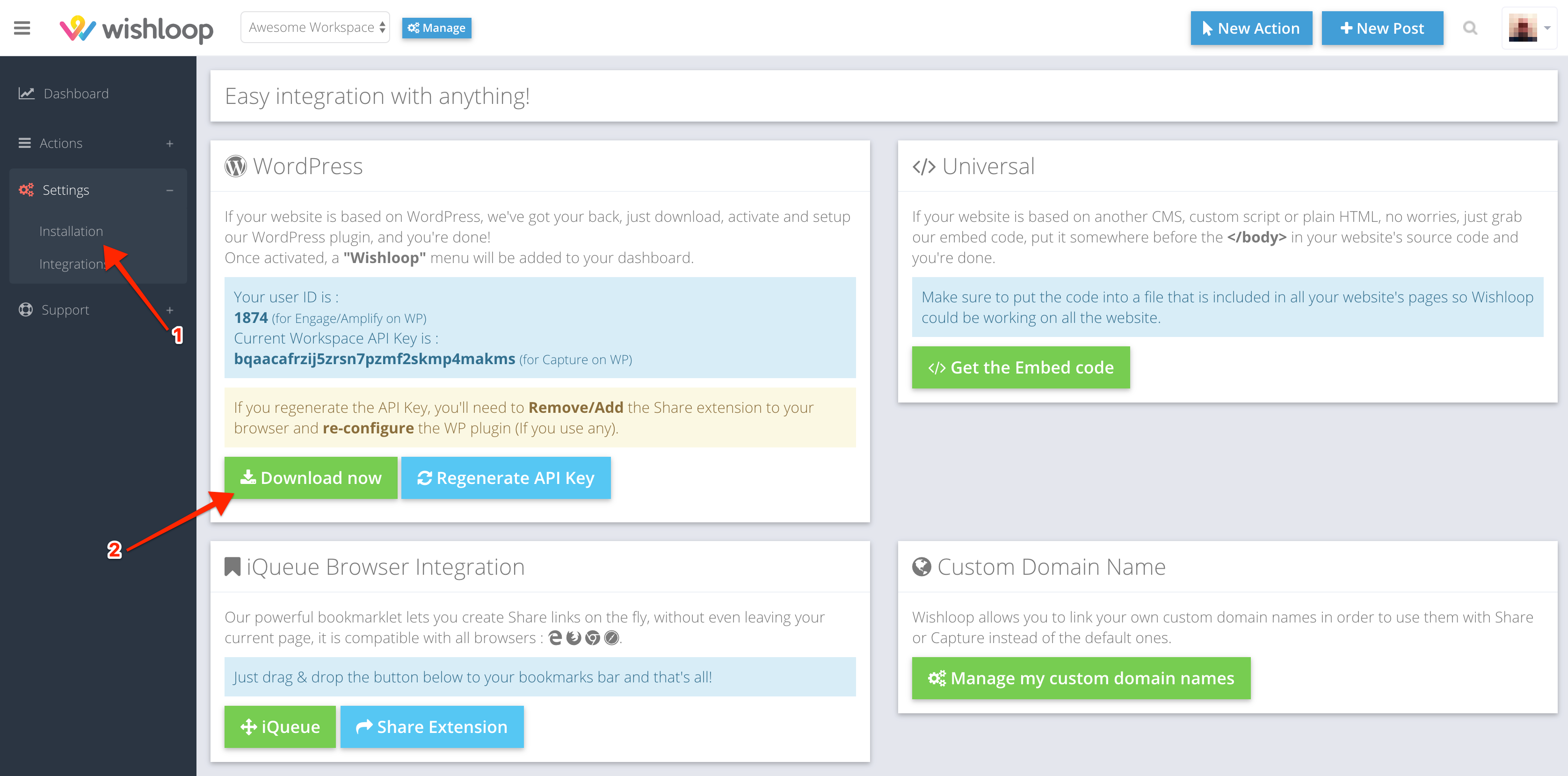The width and height of the screenshot is (1568, 776).
Task: Click the wishloop logo
Action: (x=136, y=29)
